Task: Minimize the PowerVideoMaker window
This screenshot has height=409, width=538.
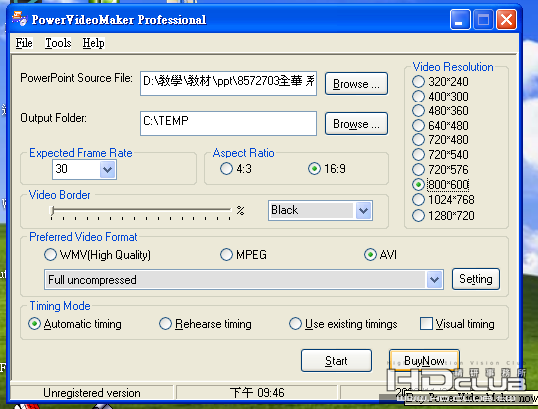Action: [460, 20]
